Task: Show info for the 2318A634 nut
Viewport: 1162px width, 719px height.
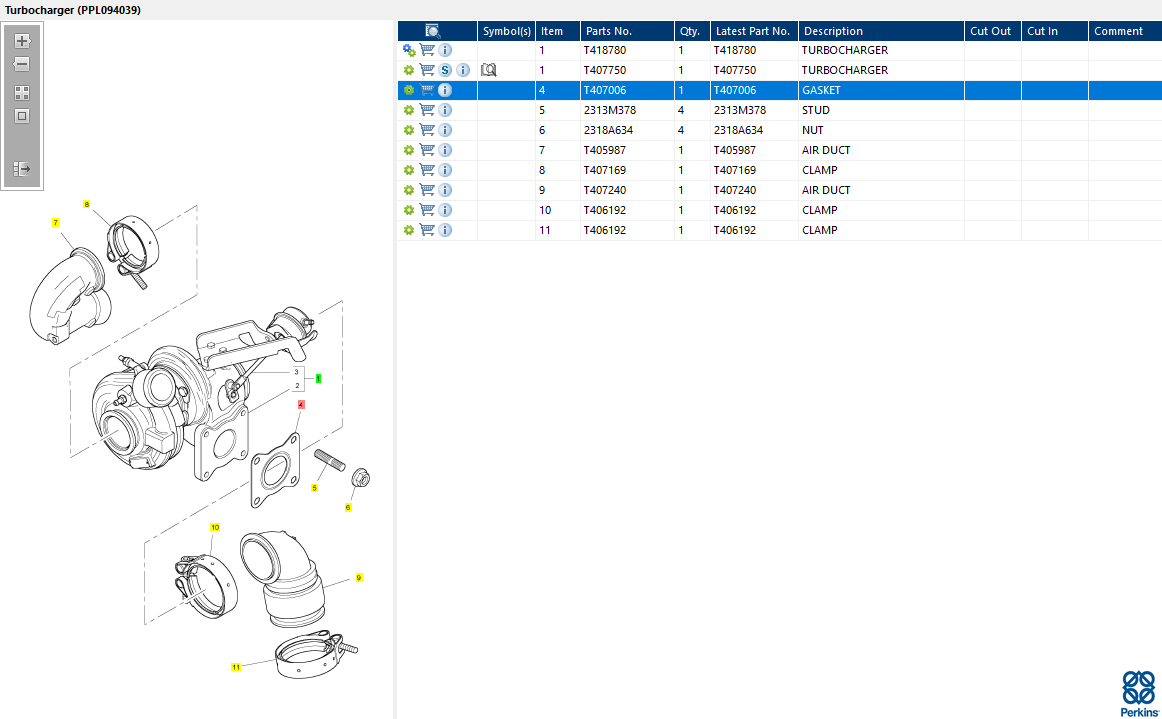Action: [x=445, y=130]
